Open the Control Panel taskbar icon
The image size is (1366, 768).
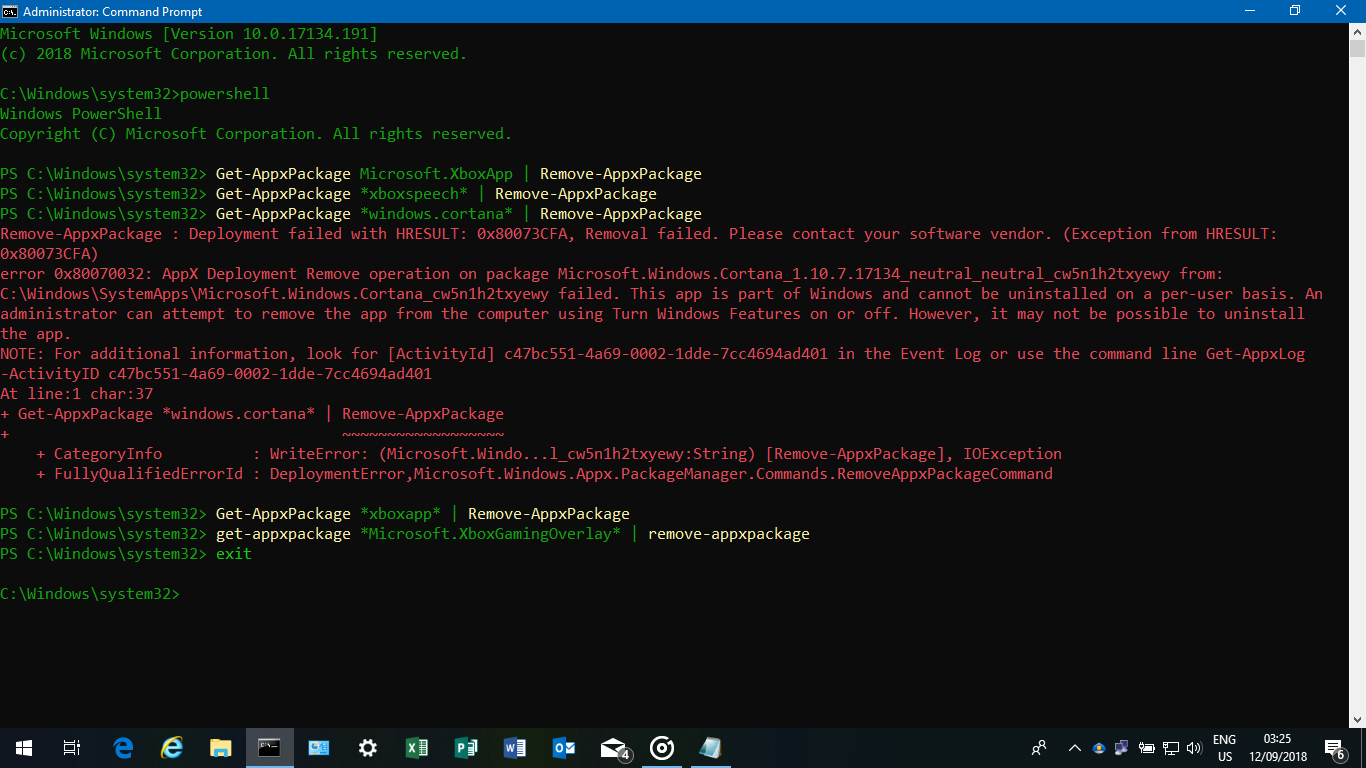pos(319,748)
